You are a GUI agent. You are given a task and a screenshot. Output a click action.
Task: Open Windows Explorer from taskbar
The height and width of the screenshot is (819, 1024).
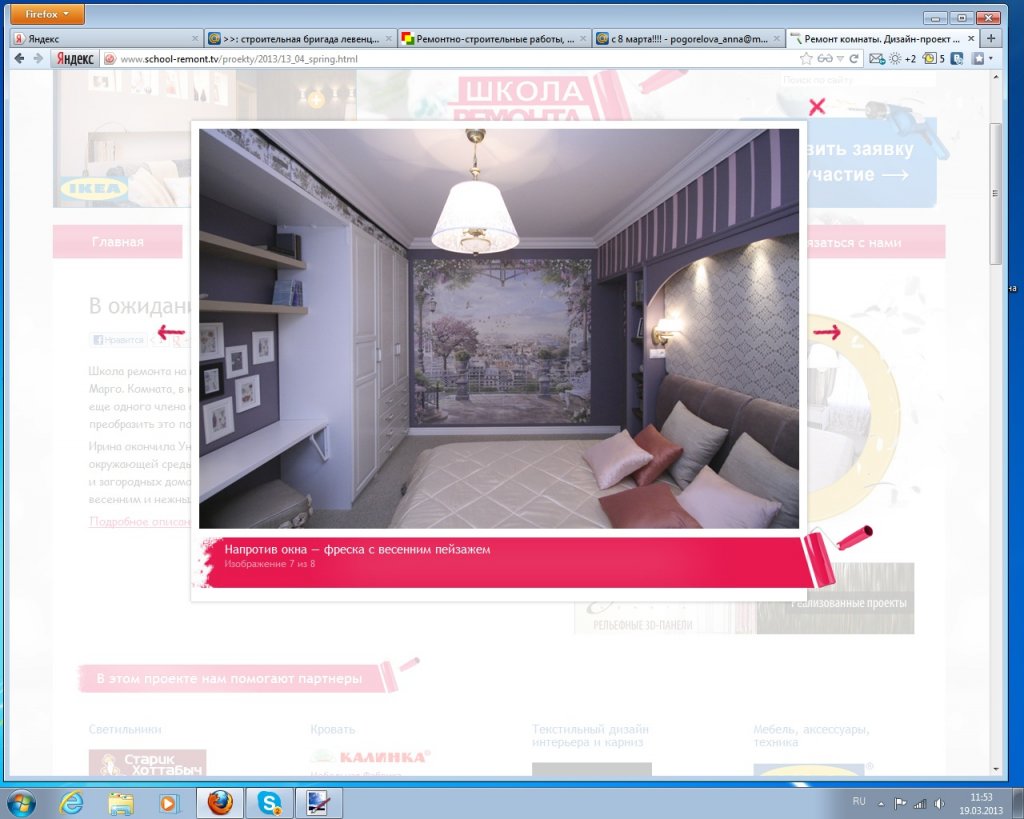[x=120, y=803]
